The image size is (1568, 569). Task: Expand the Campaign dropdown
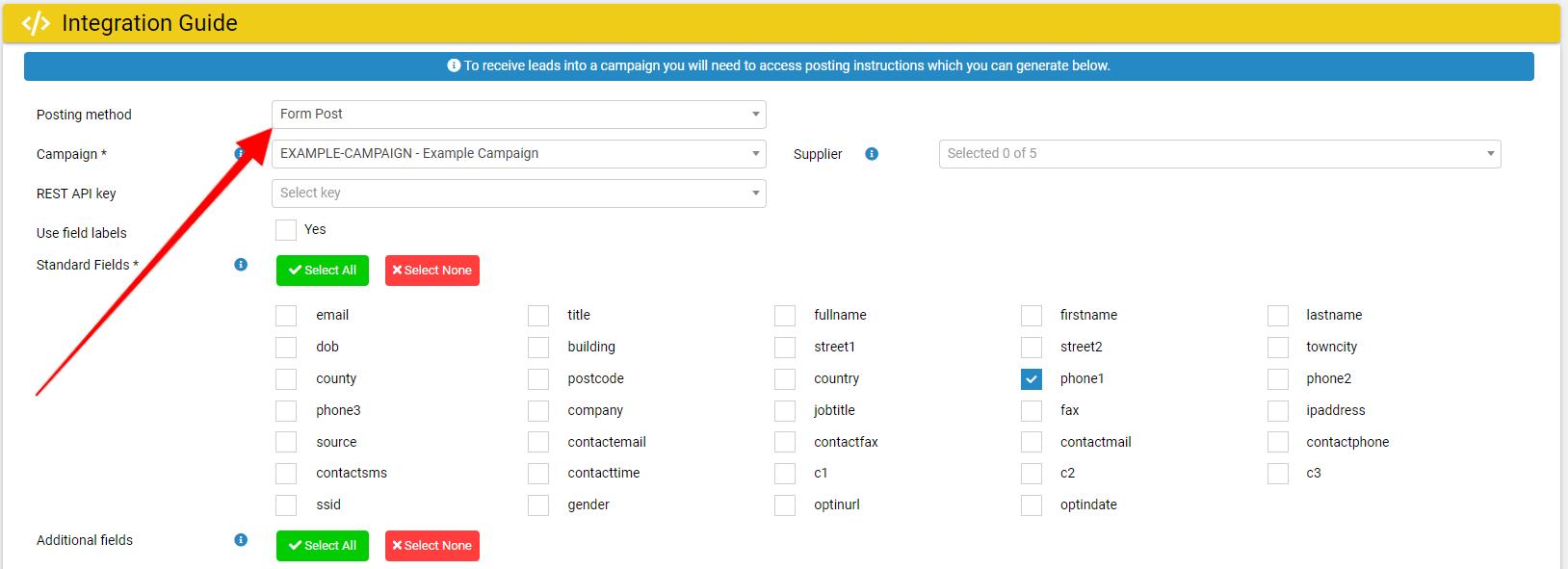tap(518, 154)
